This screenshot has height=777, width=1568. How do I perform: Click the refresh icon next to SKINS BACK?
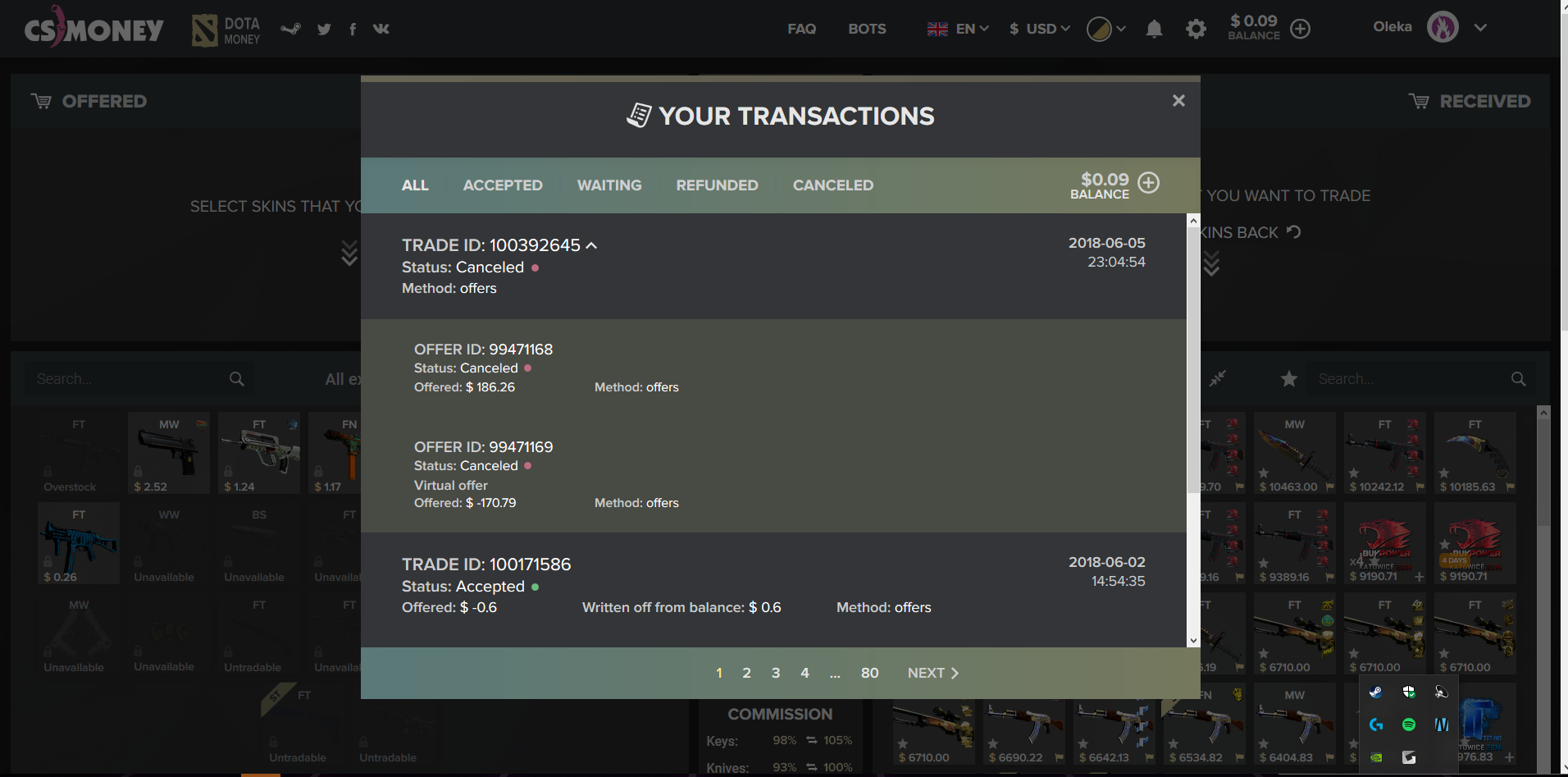(1294, 232)
